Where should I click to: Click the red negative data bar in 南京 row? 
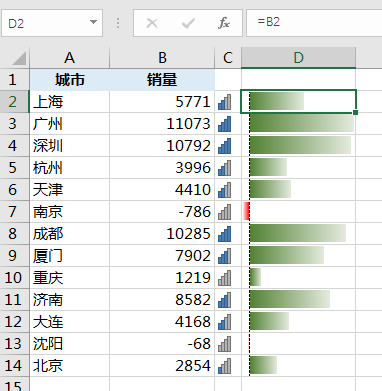(246, 211)
